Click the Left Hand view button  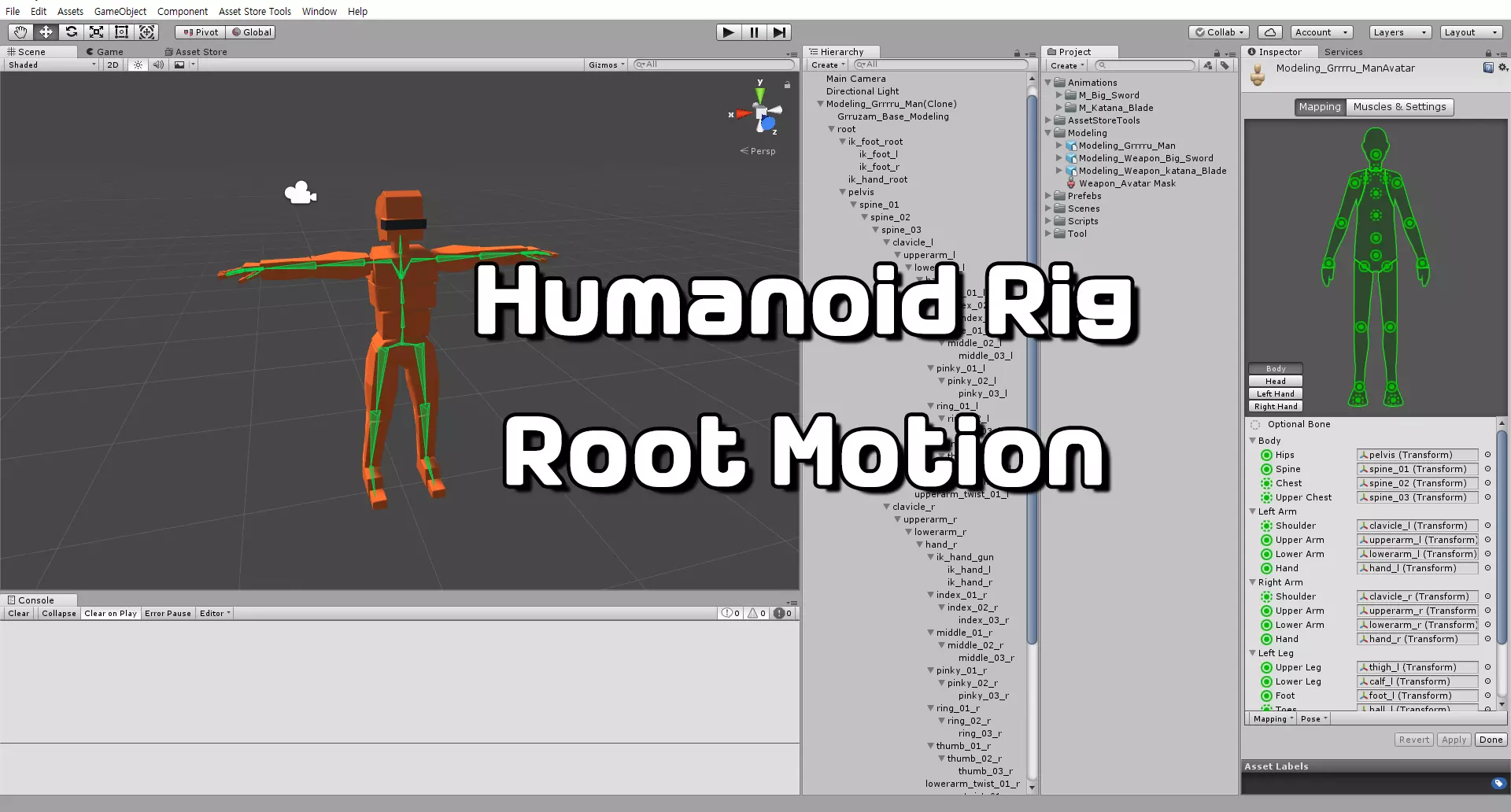(1275, 394)
